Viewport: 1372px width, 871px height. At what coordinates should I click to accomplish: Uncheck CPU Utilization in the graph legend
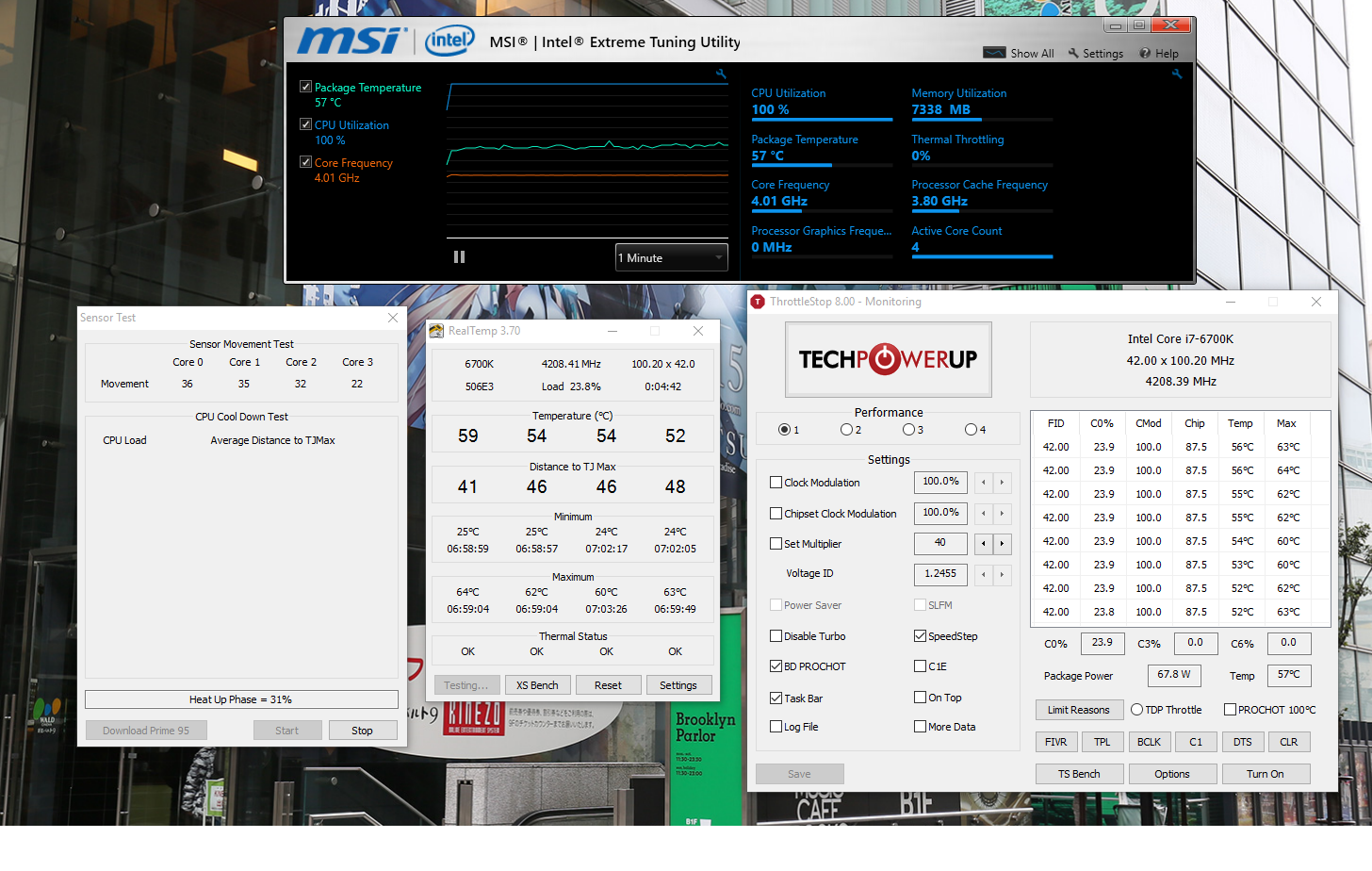(x=305, y=124)
